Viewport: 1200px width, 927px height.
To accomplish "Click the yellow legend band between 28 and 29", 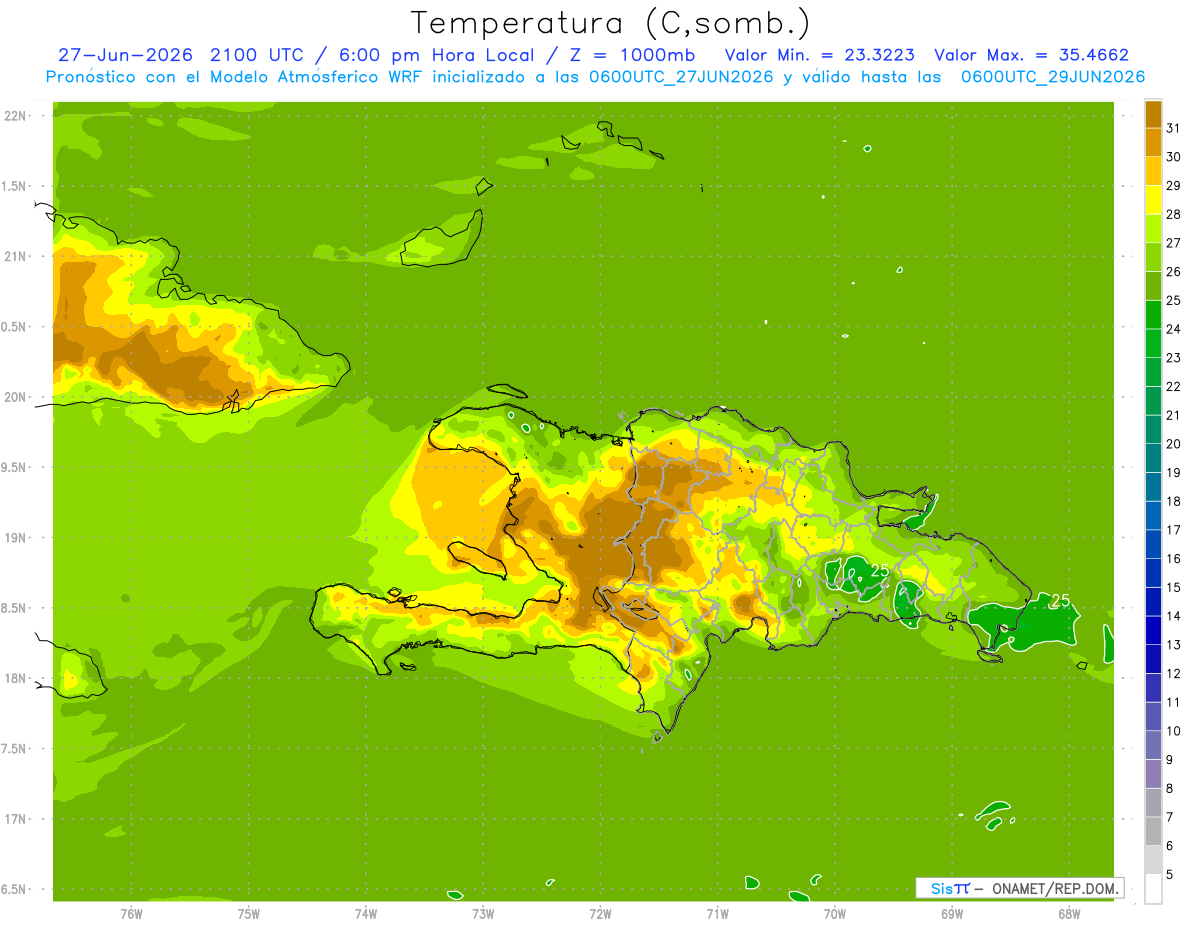I will click(x=1153, y=200).
